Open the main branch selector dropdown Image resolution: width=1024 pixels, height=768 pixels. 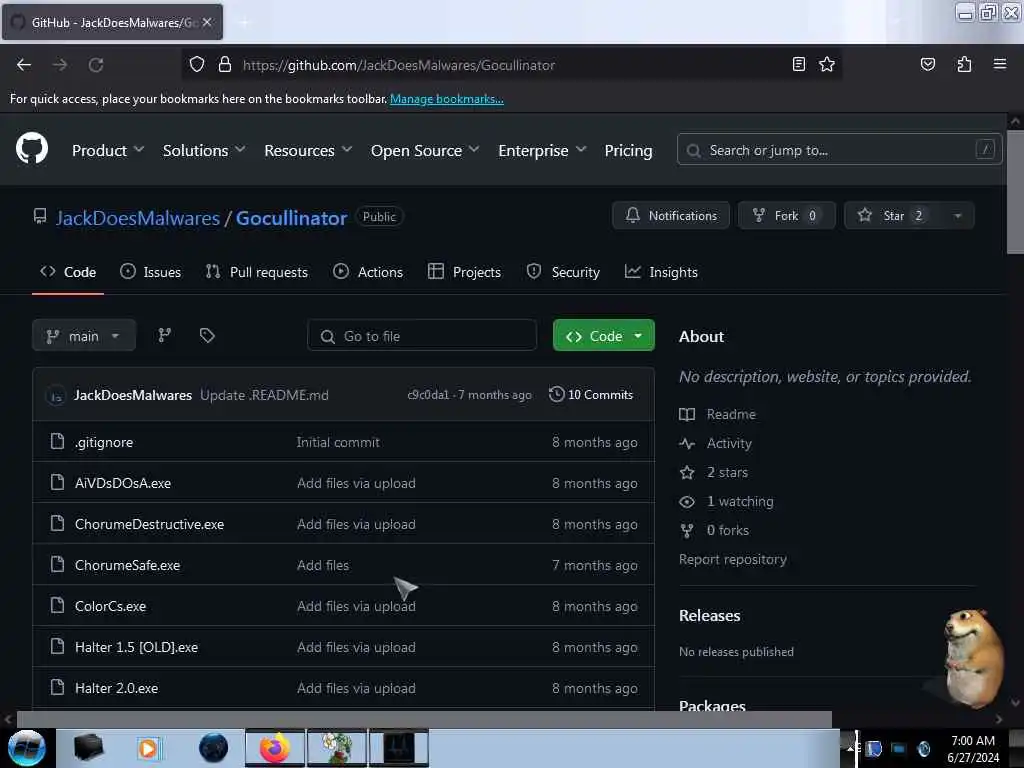coord(84,336)
